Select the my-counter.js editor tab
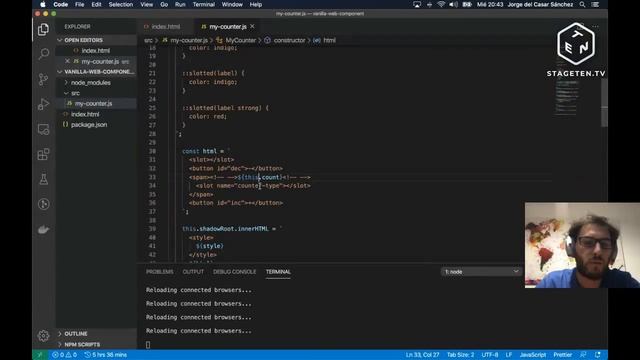The height and width of the screenshot is (360, 640). click(228, 27)
